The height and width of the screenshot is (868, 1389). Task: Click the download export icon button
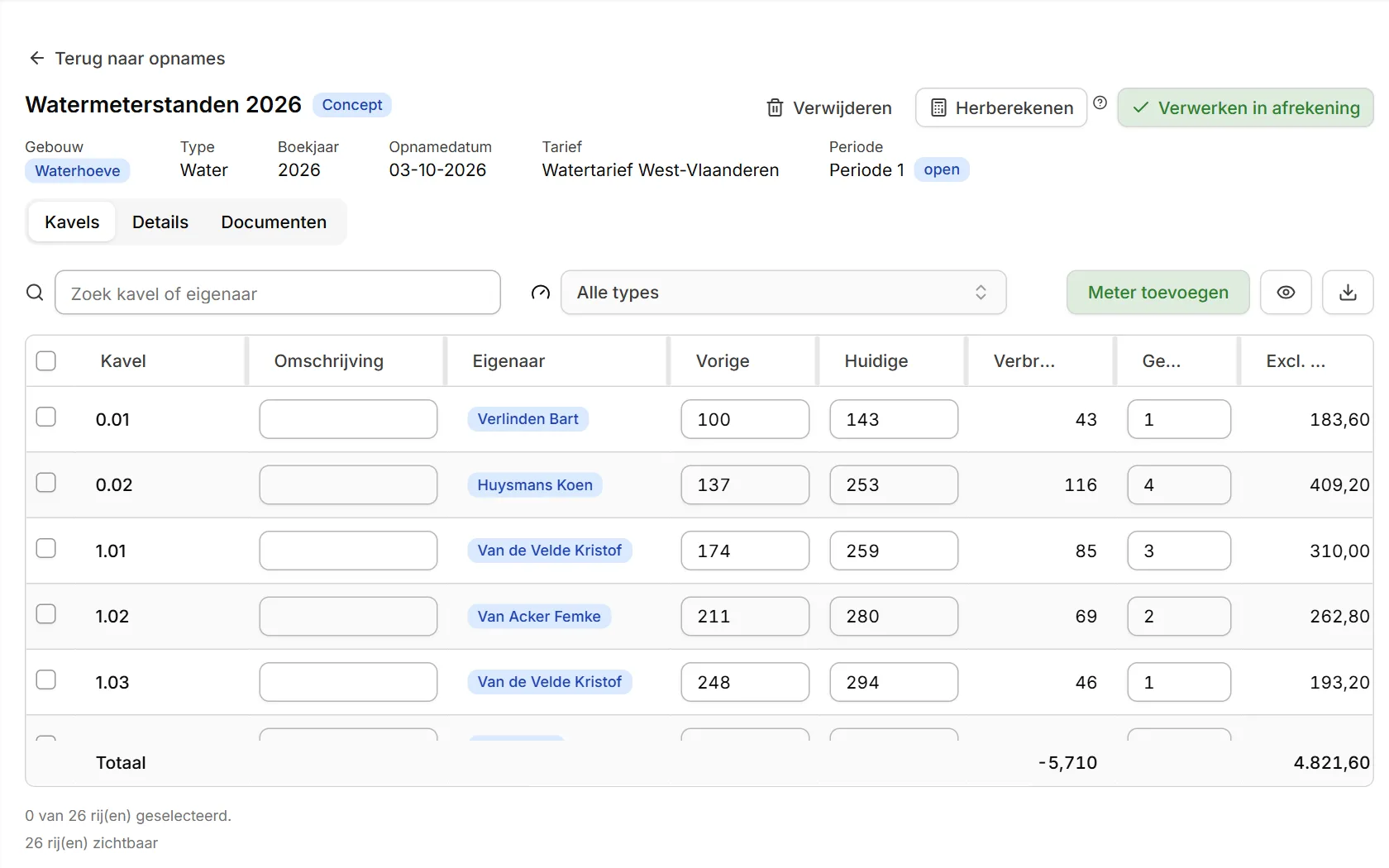(x=1348, y=293)
